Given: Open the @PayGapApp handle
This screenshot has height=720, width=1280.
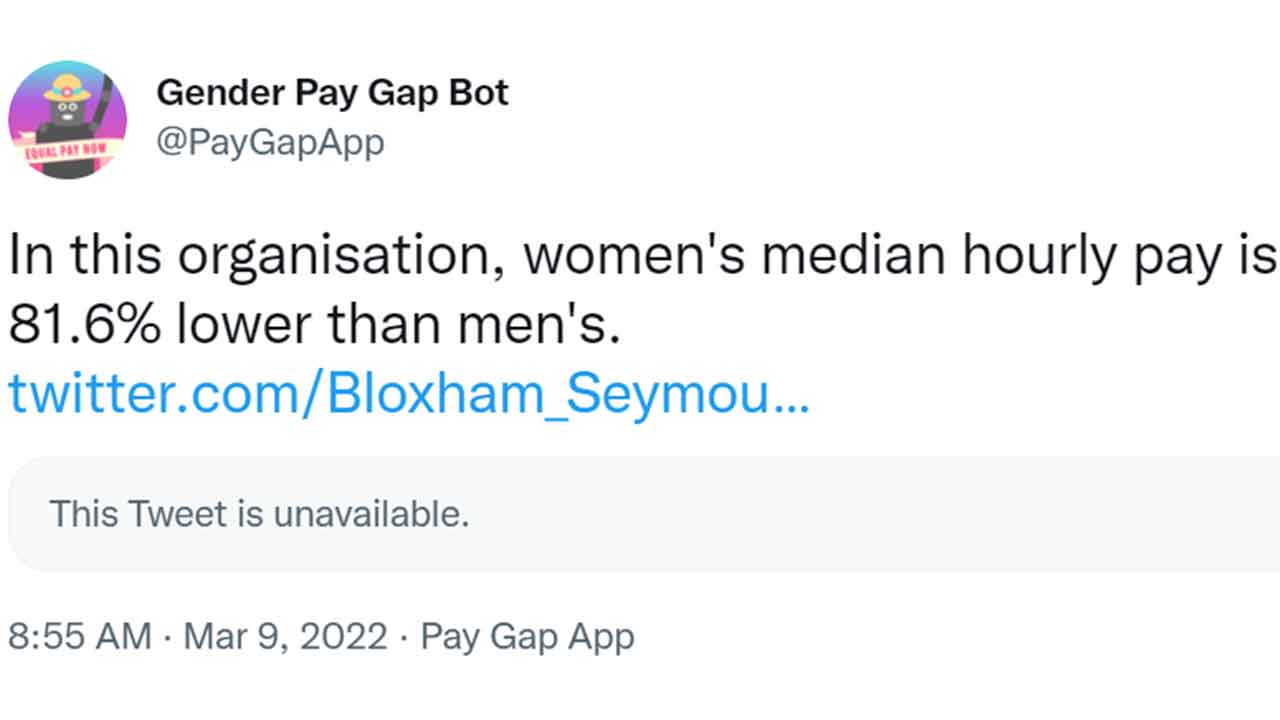Looking at the screenshot, I should pyautogui.click(x=270, y=141).
